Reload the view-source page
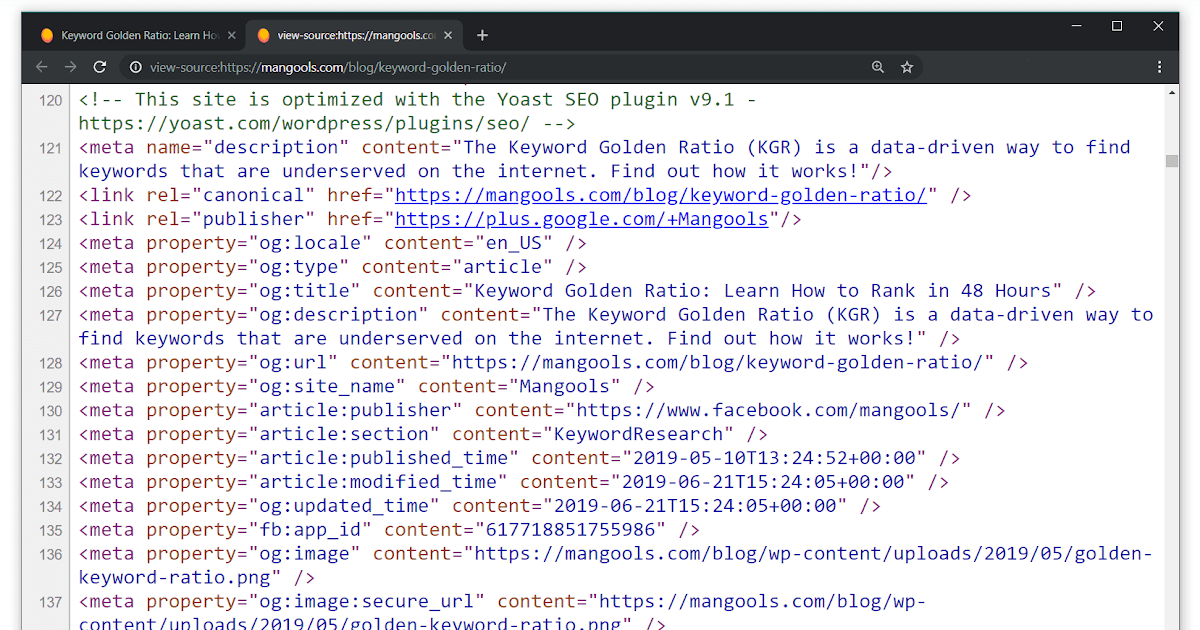Viewport: 1200px width, 630px height. pyautogui.click(x=100, y=67)
